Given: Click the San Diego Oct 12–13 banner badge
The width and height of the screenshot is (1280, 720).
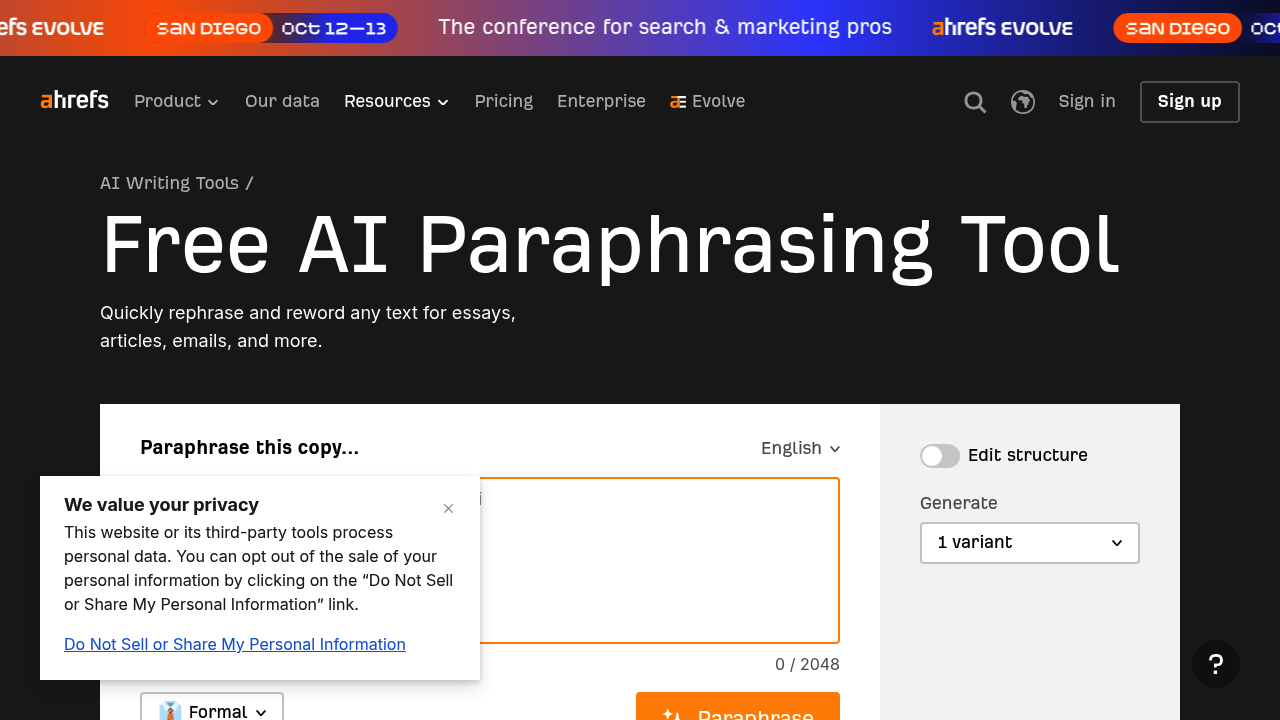Looking at the screenshot, I should (271, 28).
